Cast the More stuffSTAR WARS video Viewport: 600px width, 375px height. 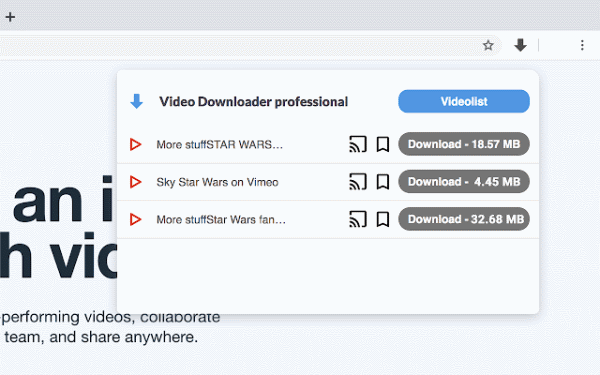pos(358,144)
